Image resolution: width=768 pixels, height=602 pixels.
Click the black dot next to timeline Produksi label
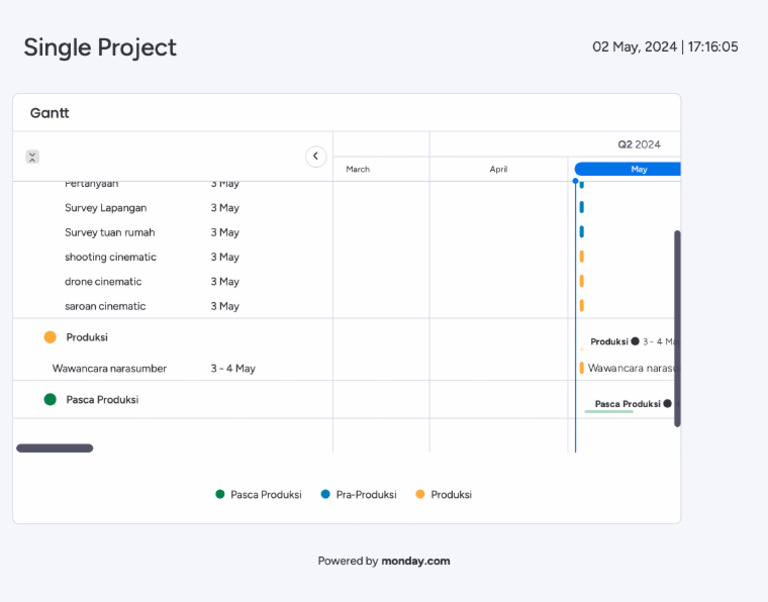click(x=635, y=341)
